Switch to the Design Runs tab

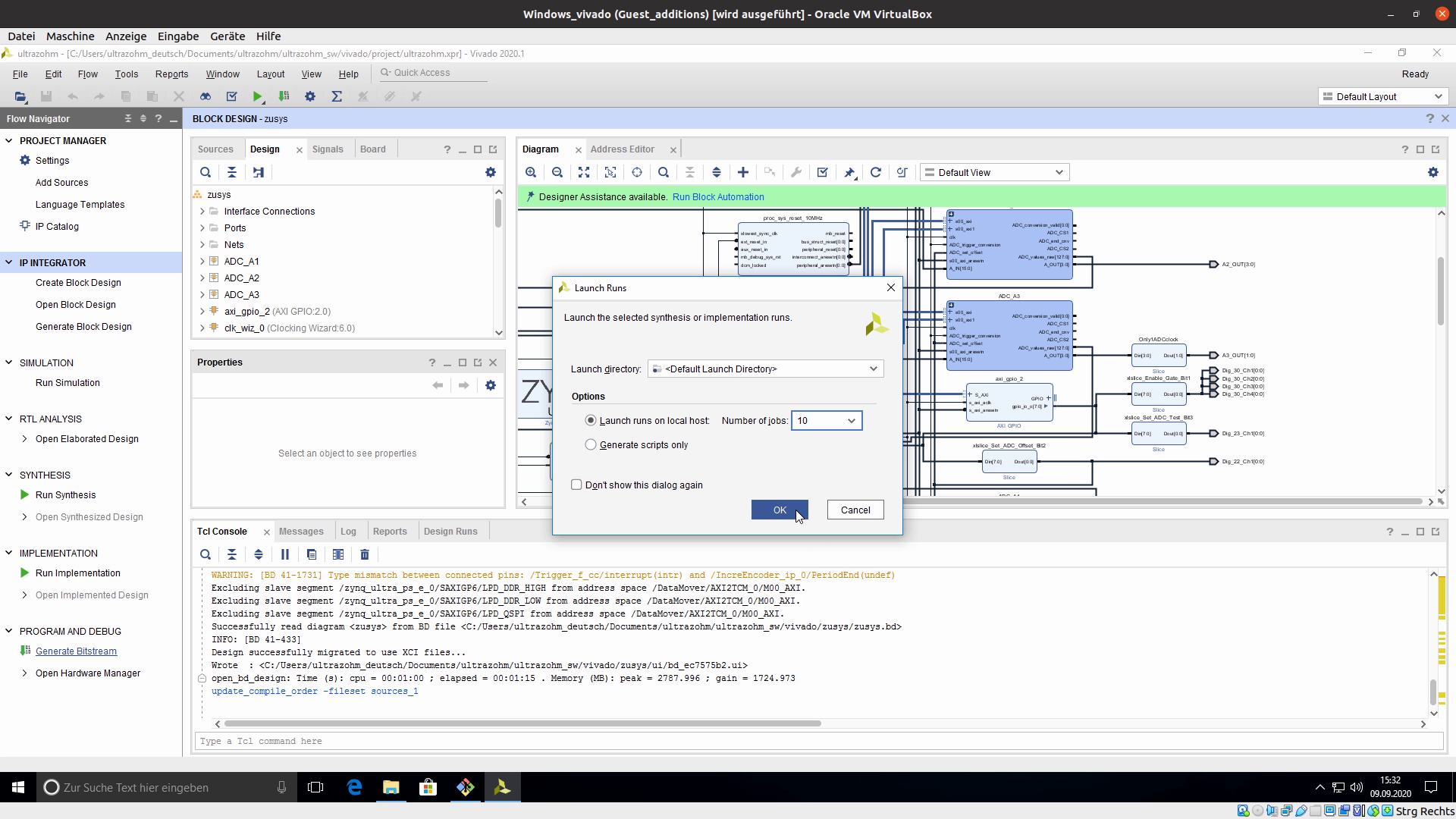click(450, 531)
